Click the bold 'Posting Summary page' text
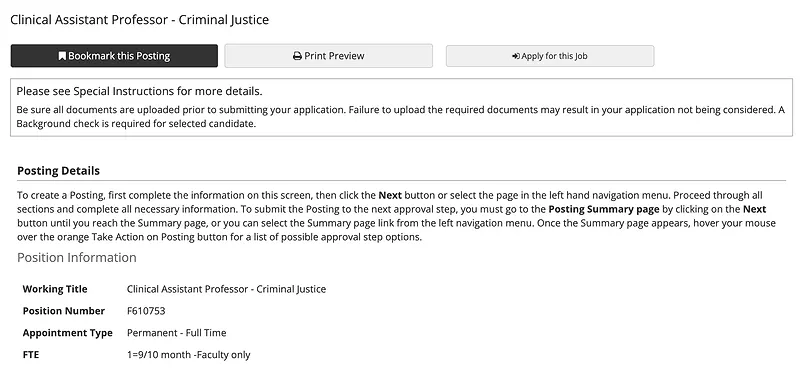The height and width of the screenshot is (373, 800). (x=604, y=209)
